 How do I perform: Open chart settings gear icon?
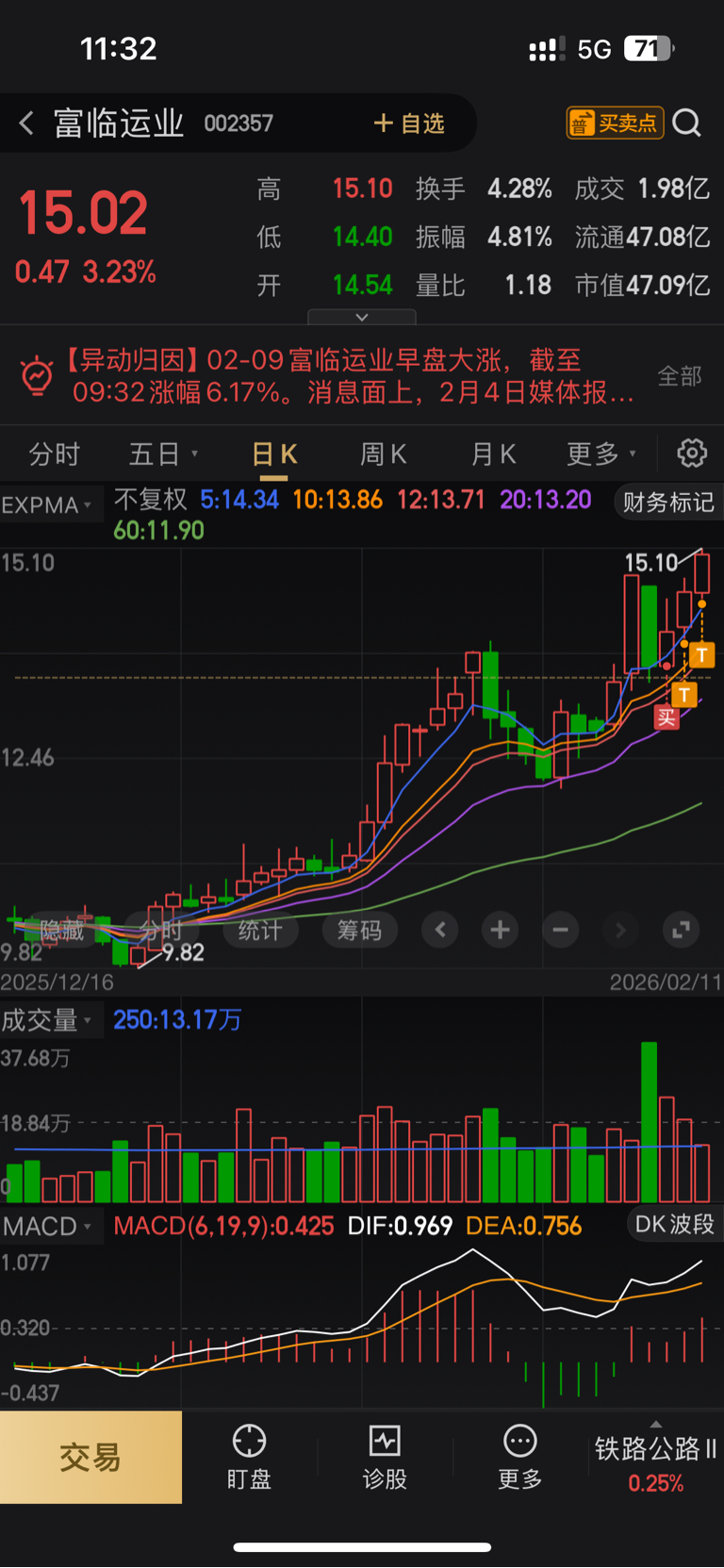pyautogui.click(x=692, y=454)
